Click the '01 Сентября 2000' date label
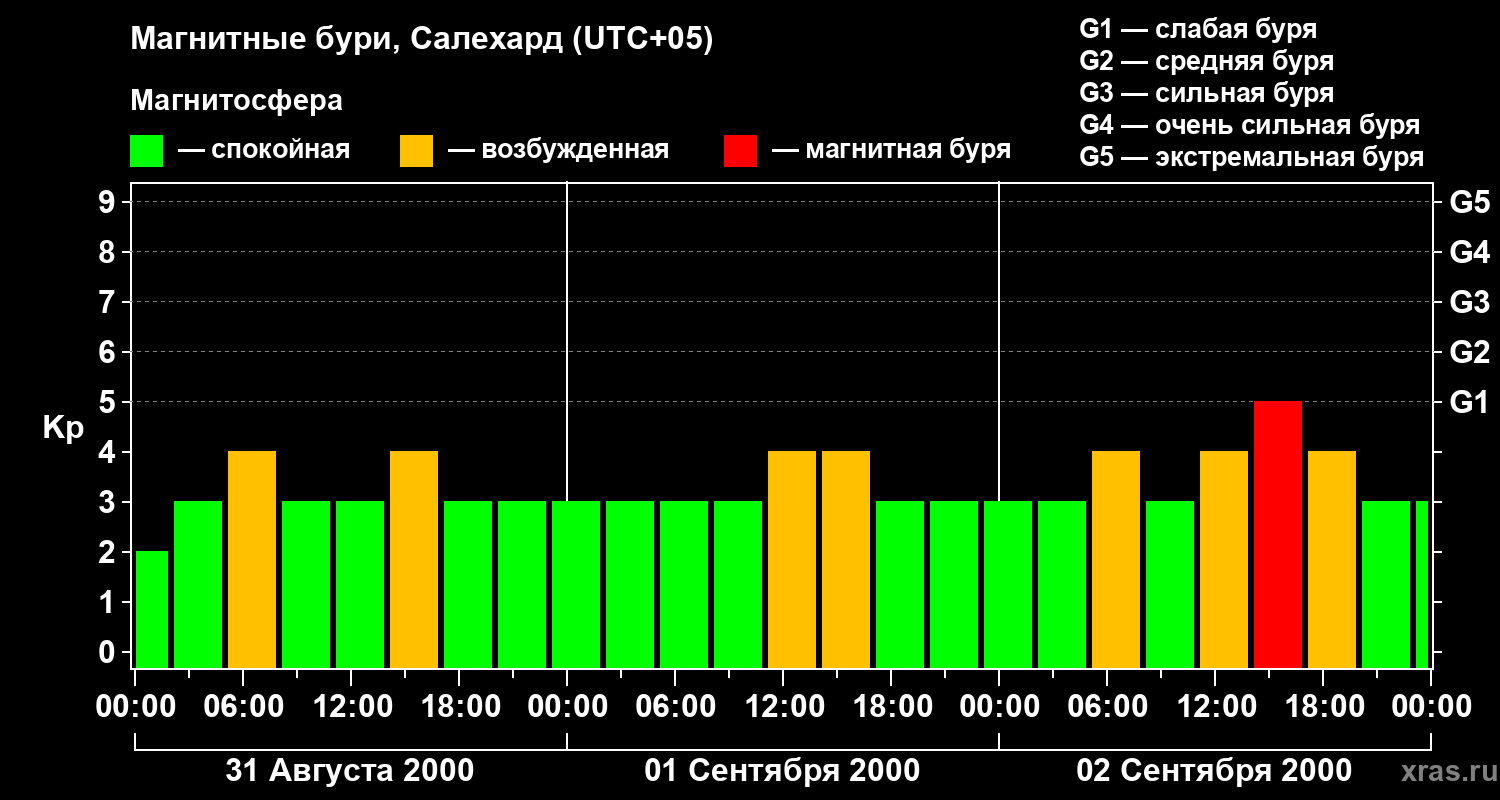The image size is (1500, 800). [x=782, y=771]
